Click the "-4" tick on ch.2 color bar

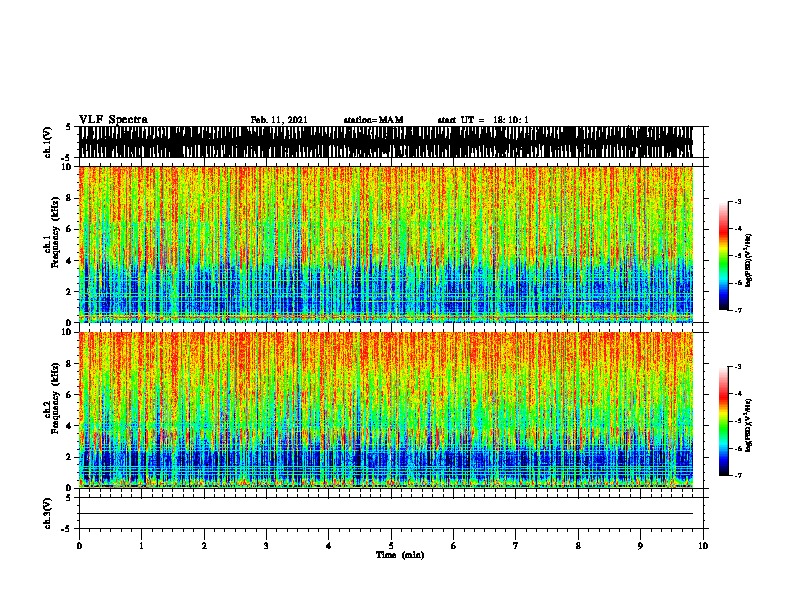coord(738,394)
